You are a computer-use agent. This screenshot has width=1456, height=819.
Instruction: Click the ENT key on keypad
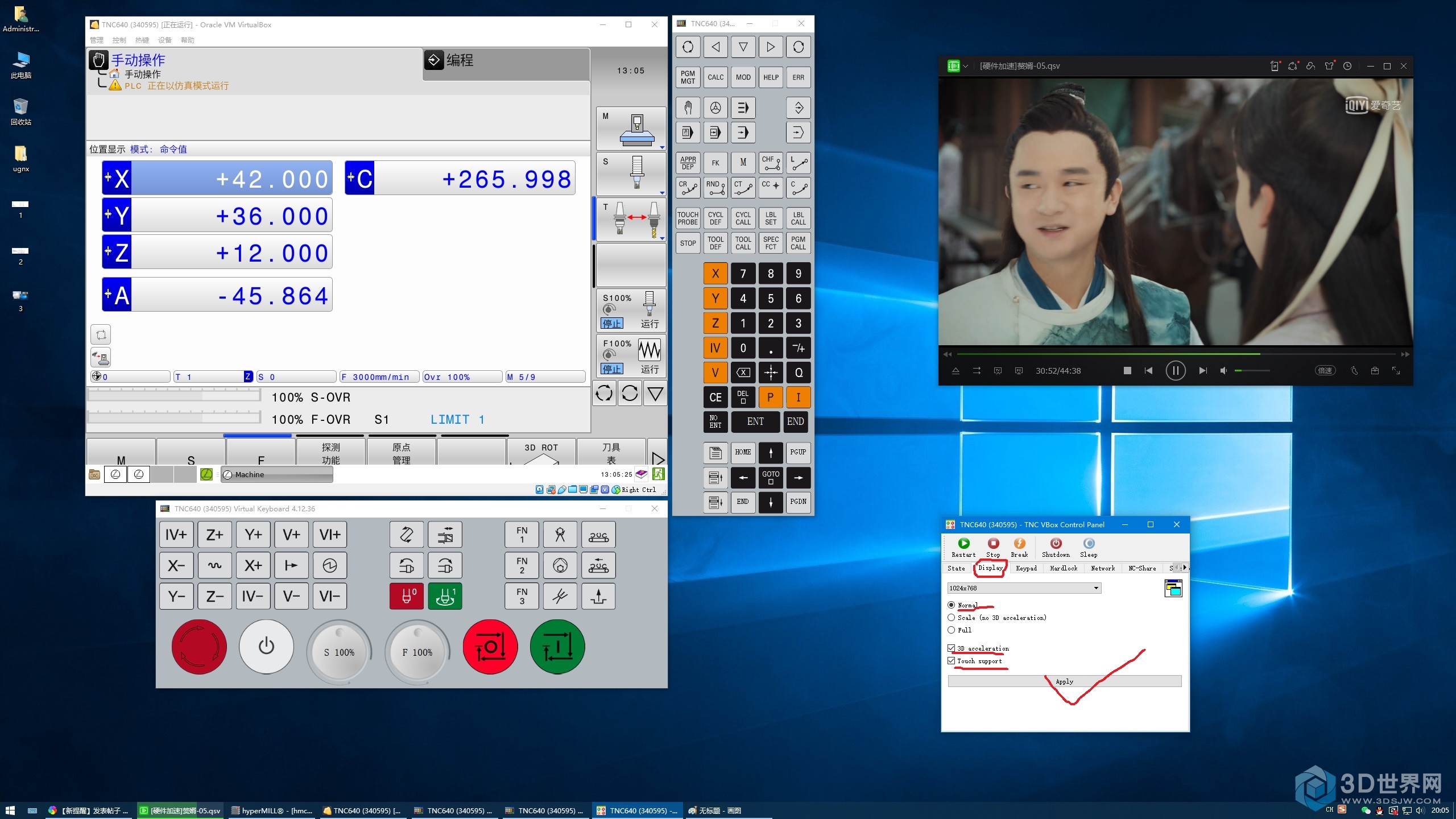point(755,421)
